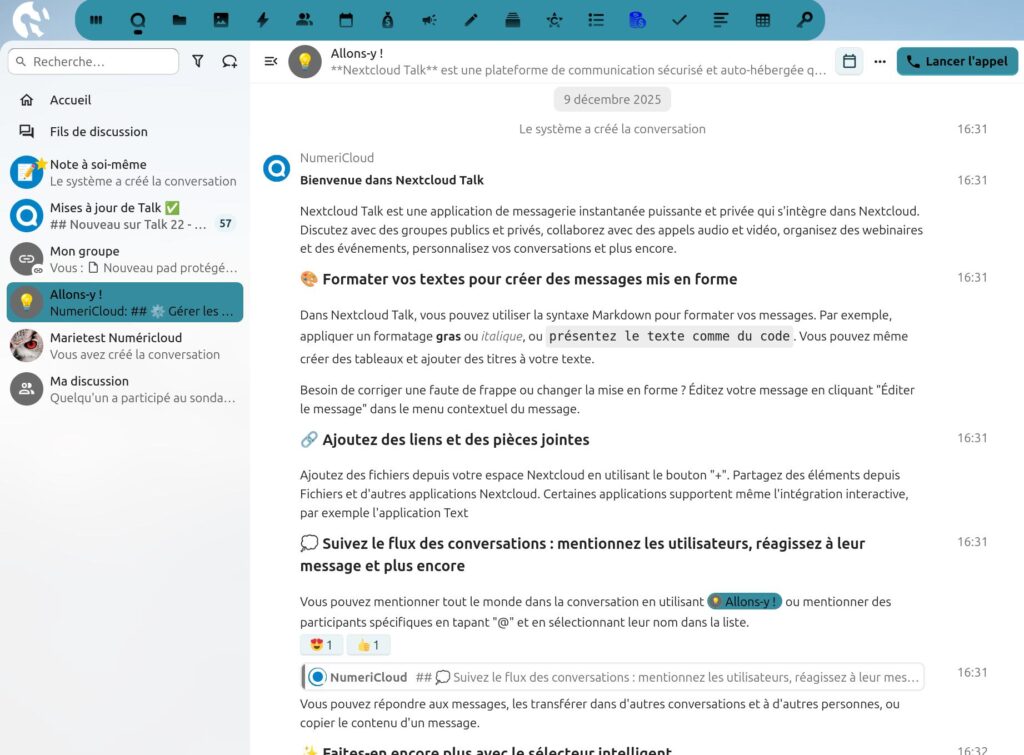Image resolution: width=1024 pixels, height=755 pixels.
Task: Toggle the heart-eyes emoji reaction
Action: 321,645
